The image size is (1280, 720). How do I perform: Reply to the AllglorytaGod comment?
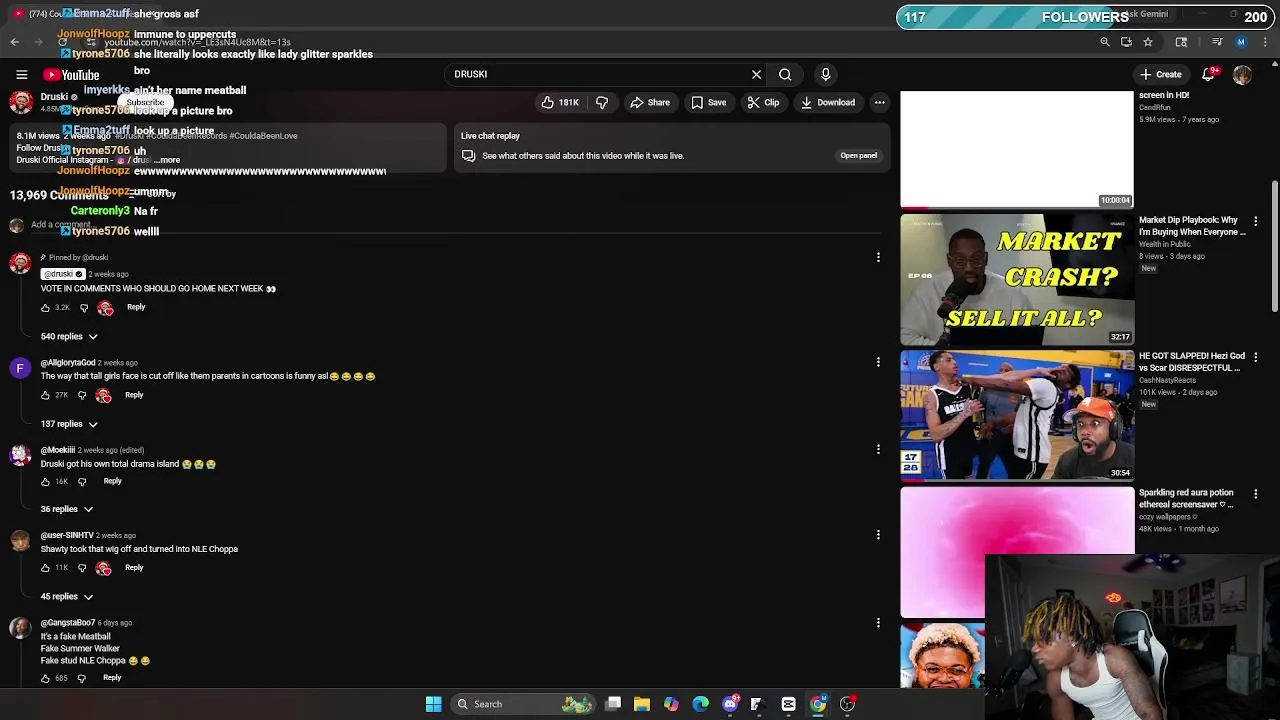(134, 395)
